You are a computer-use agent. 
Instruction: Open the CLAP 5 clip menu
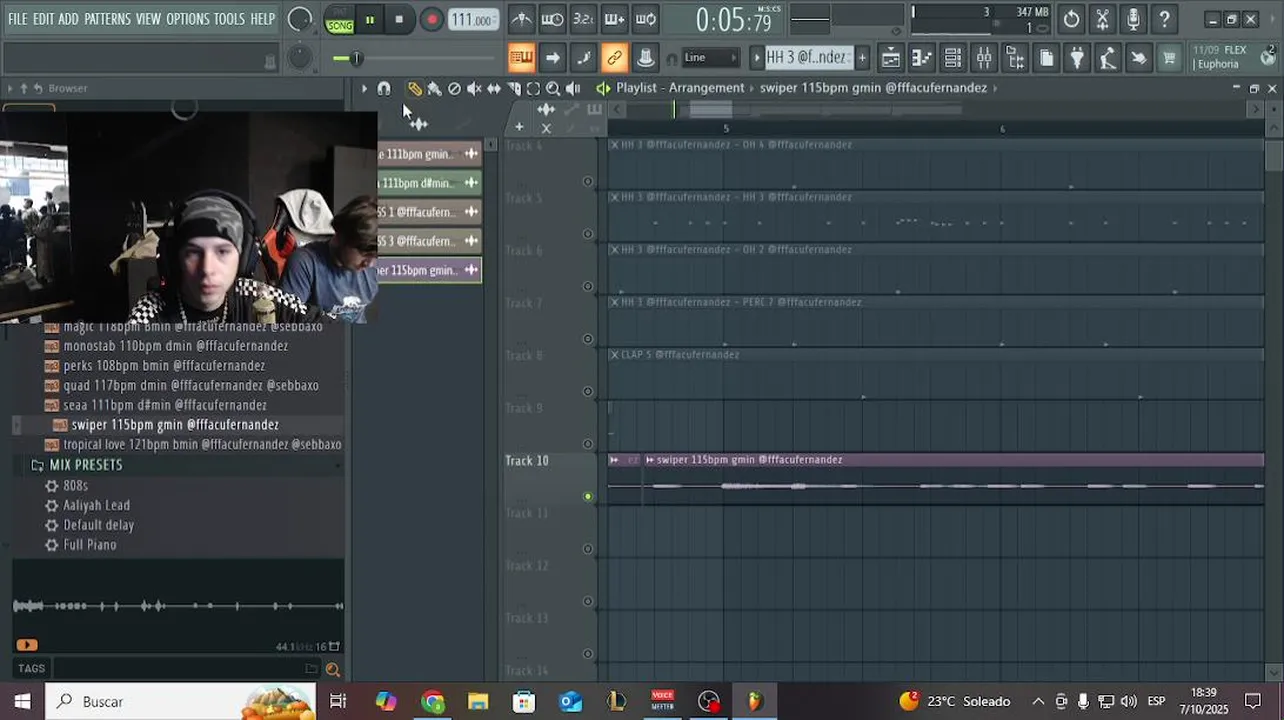614,355
